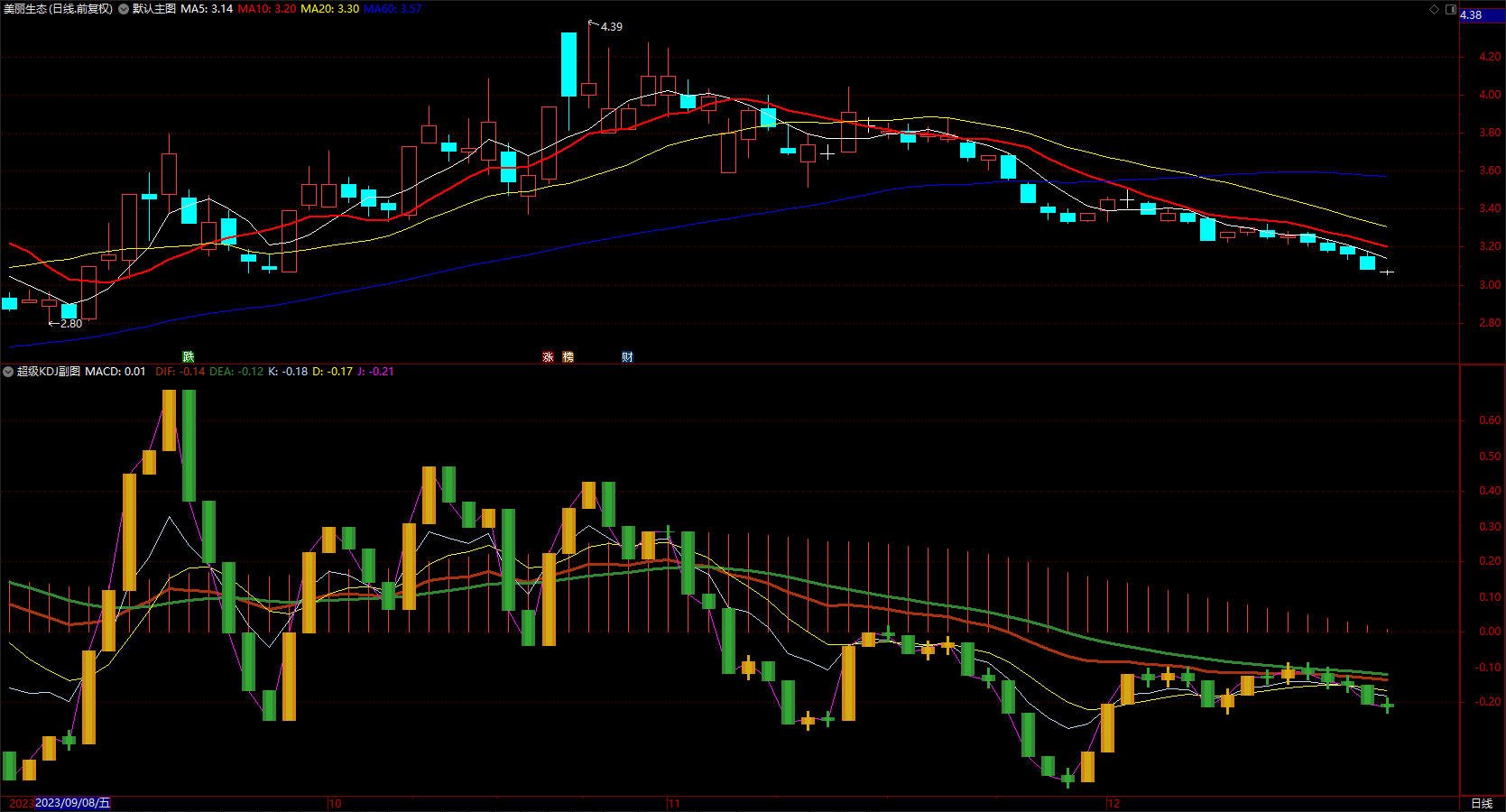Select the 超级KDJ副图 sub-chart label

tap(49, 372)
